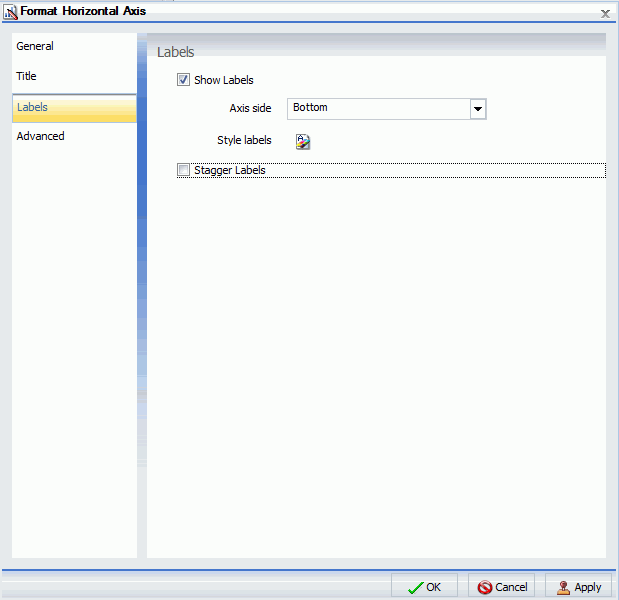Click the Cancel button
Screen dimensions: 619x600
501,587
